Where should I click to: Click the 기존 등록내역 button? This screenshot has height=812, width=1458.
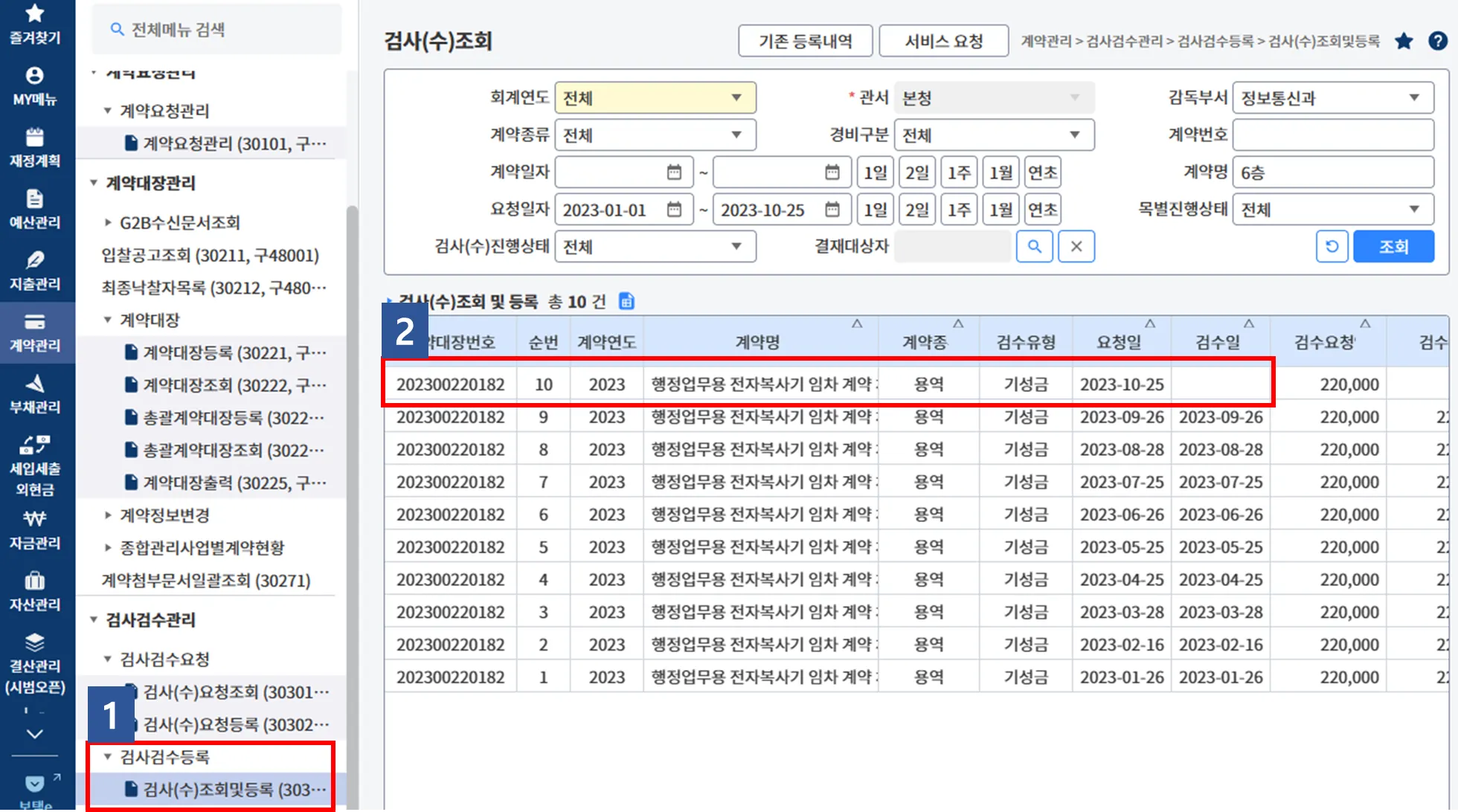pos(805,42)
